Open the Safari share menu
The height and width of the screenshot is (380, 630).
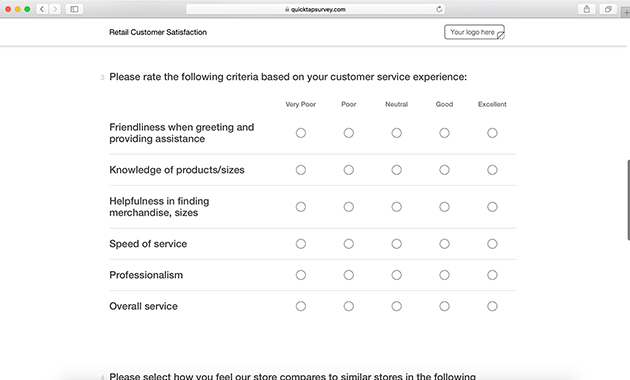click(x=587, y=9)
